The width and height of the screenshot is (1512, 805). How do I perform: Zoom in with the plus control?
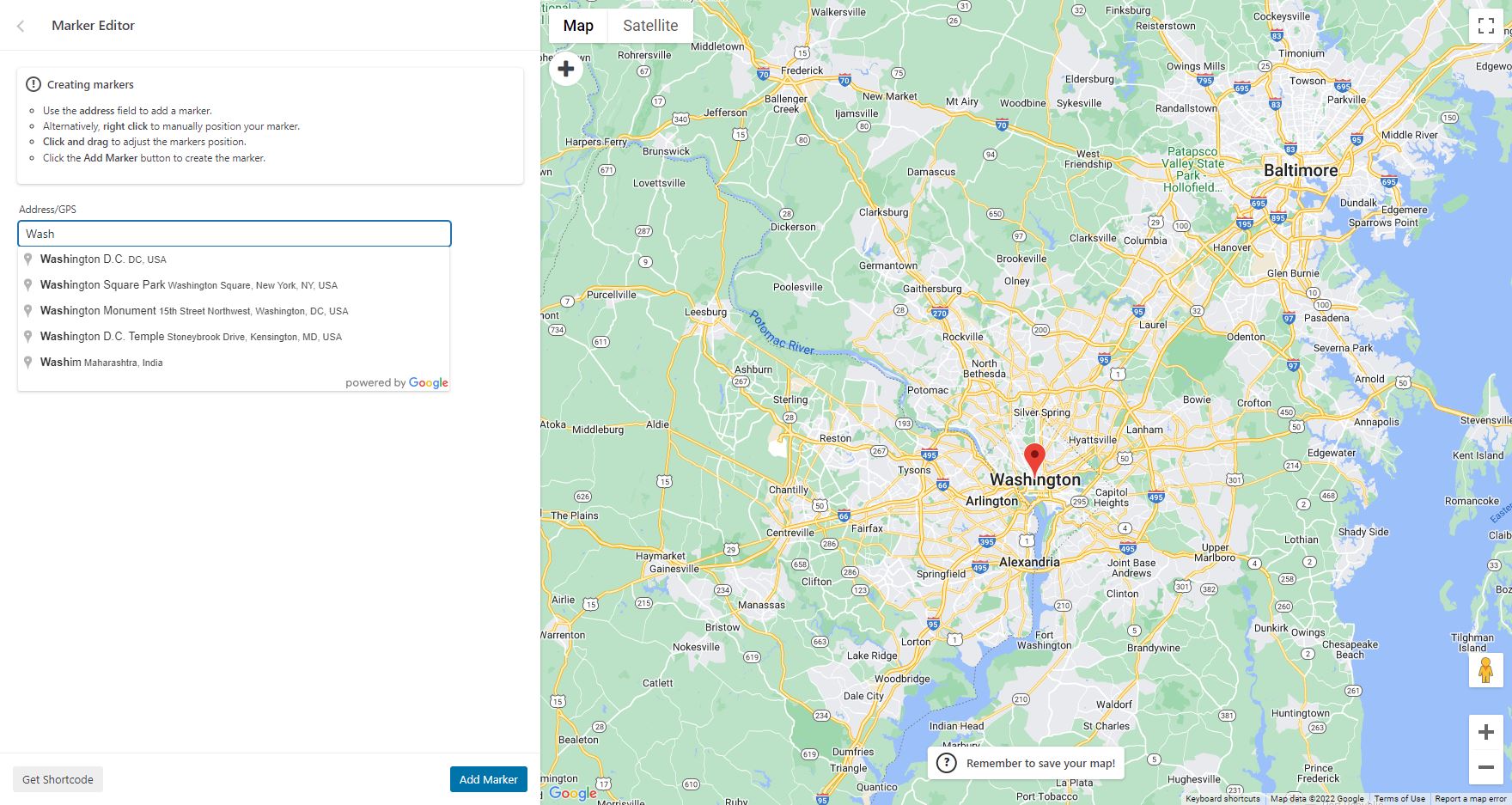click(1487, 731)
